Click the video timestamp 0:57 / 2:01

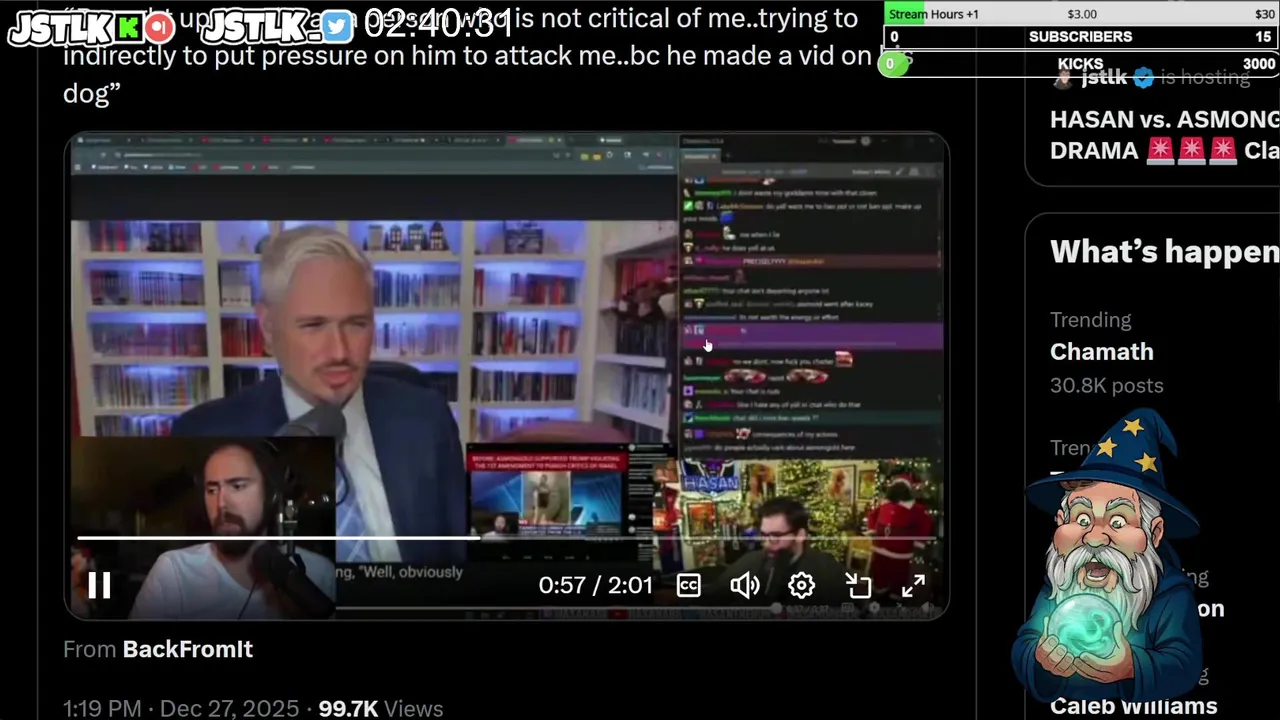pyautogui.click(x=595, y=585)
